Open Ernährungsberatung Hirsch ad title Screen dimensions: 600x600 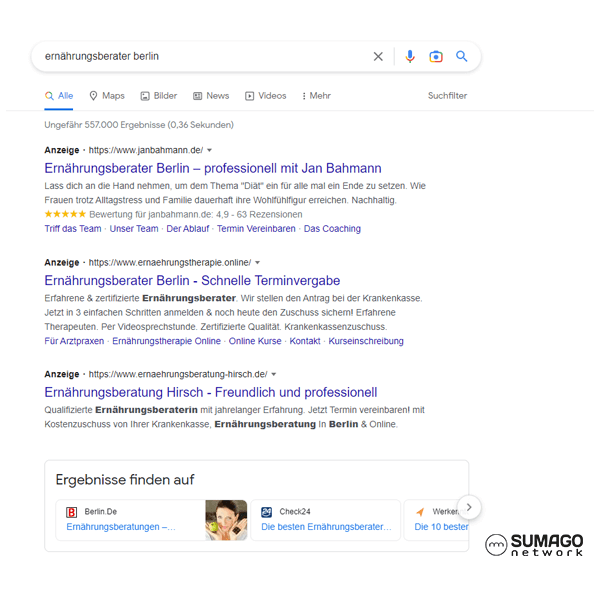[x=211, y=392]
